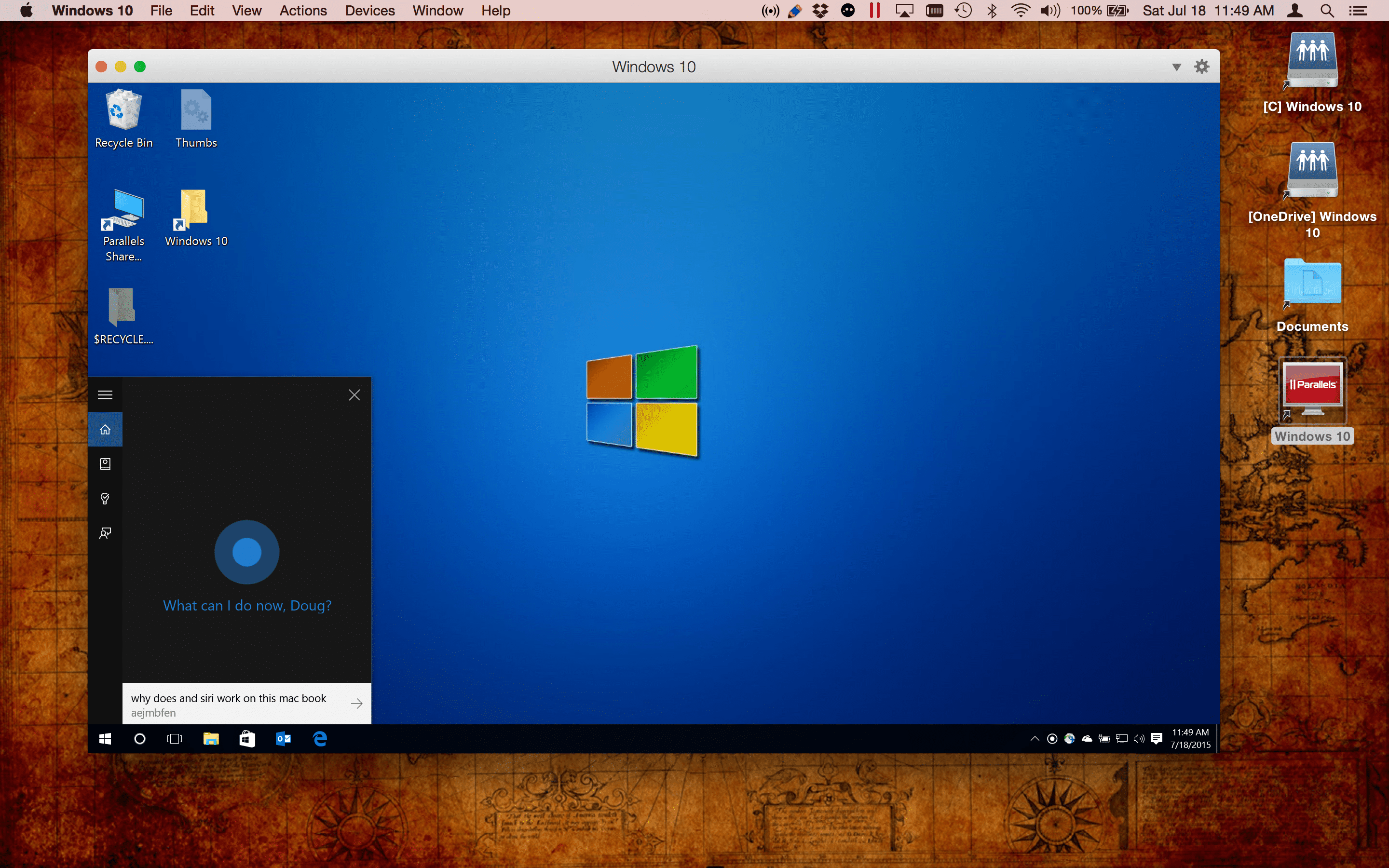Select Parallels Shared Folders shortcut
Screen dimensions: 1389x868
(x=124, y=226)
